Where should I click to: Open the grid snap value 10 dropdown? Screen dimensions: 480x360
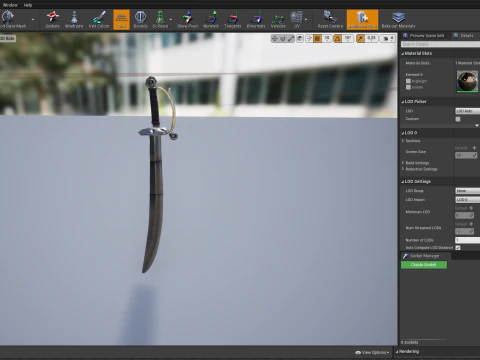tap(327, 39)
